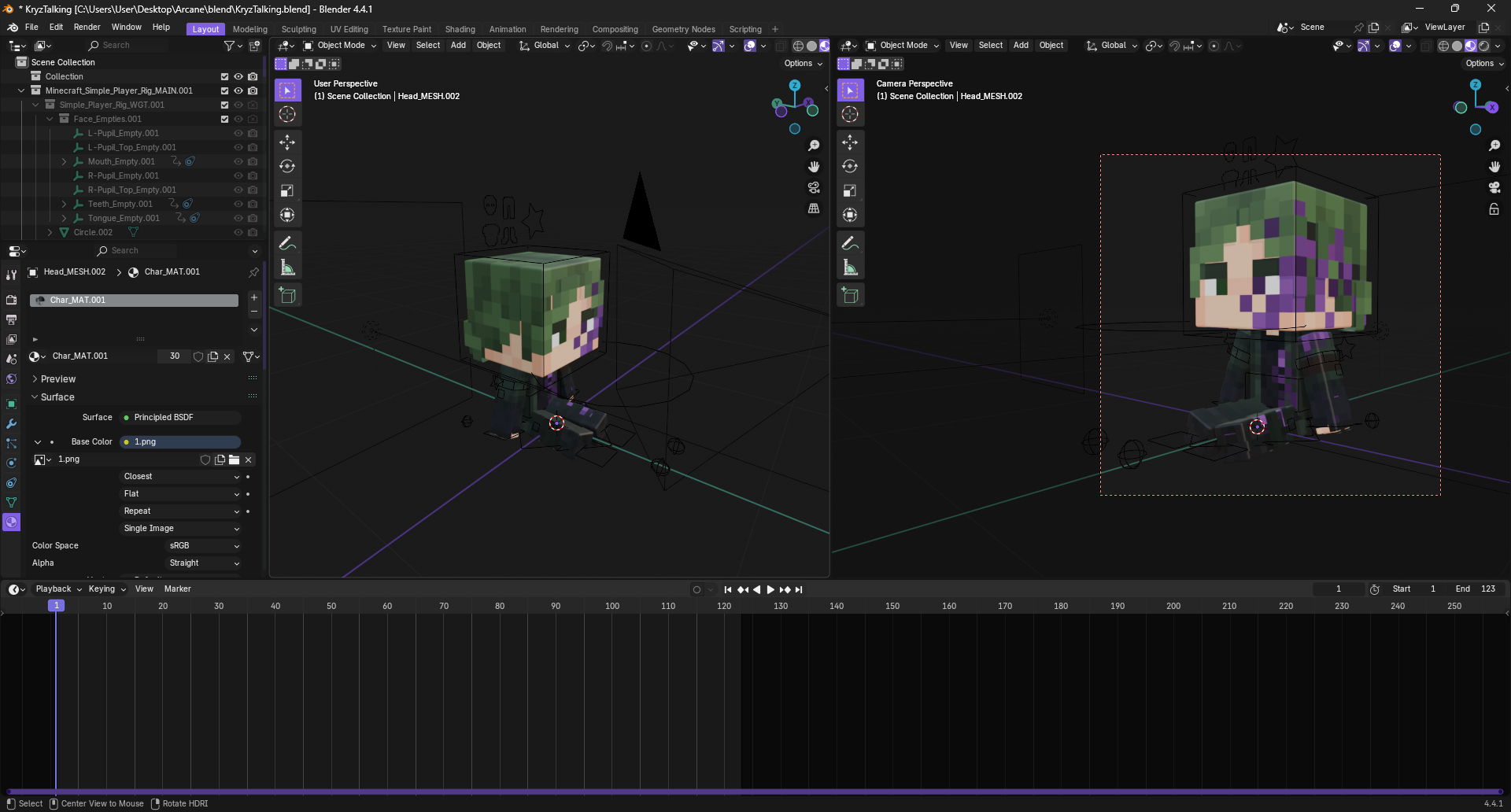Choose the Move tool in the left viewport
Viewport: 1511px width, 812px height.
click(x=287, y=142)
